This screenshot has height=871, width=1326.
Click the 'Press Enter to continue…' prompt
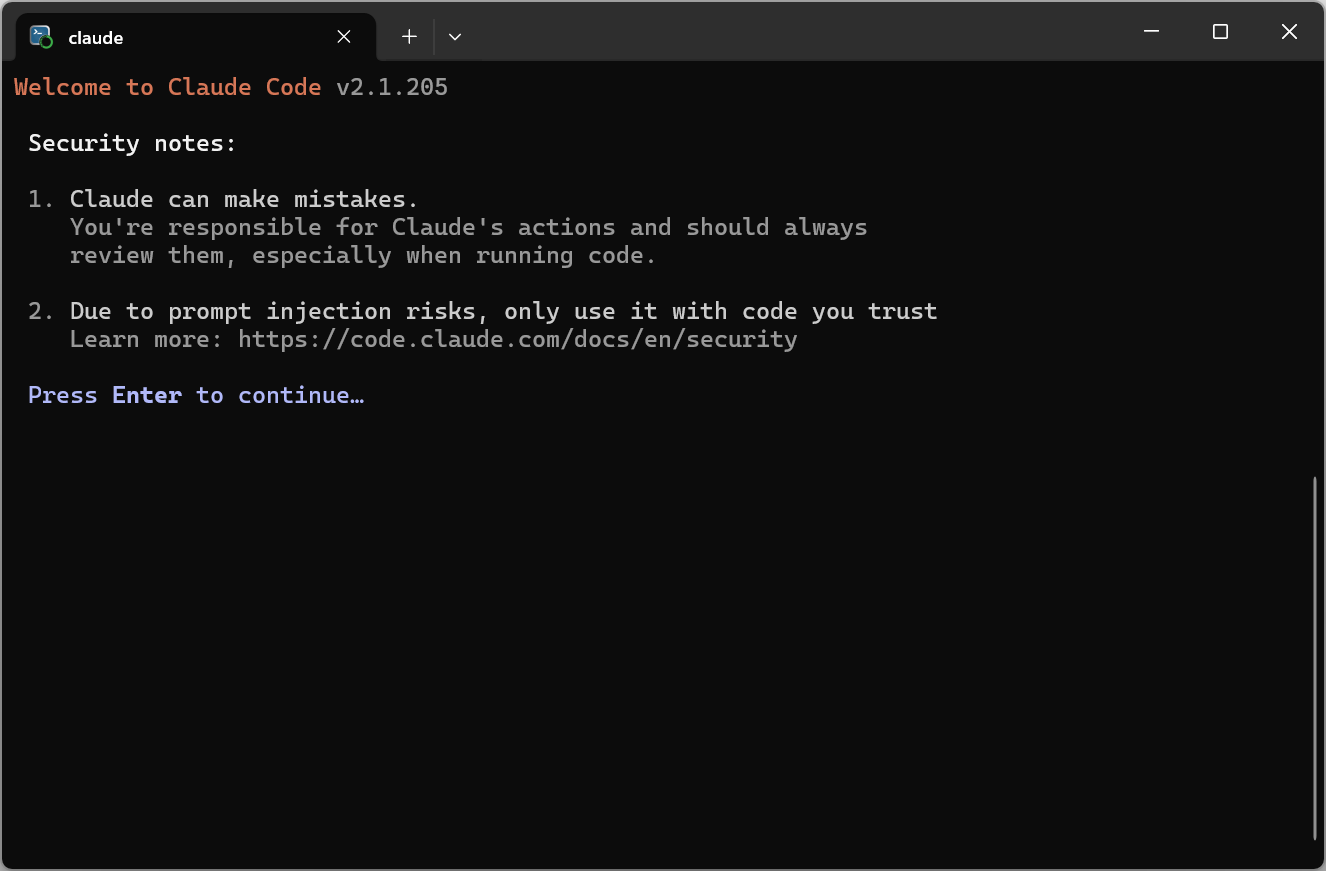(x=196, y=395)
